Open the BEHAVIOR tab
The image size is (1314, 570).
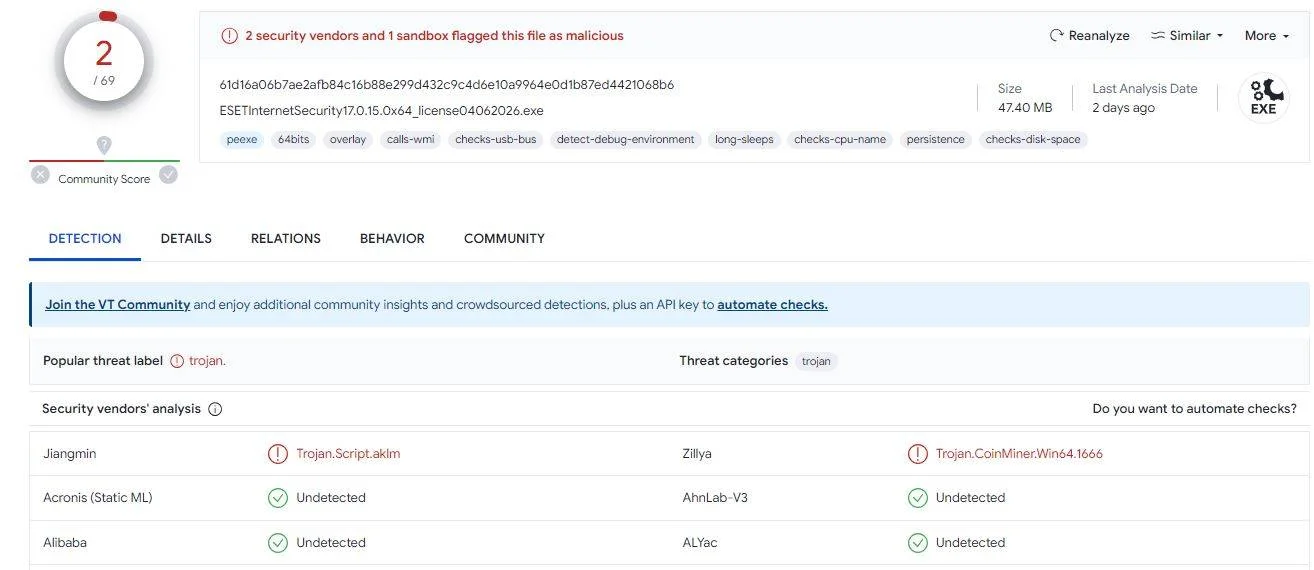click(392, 238)
